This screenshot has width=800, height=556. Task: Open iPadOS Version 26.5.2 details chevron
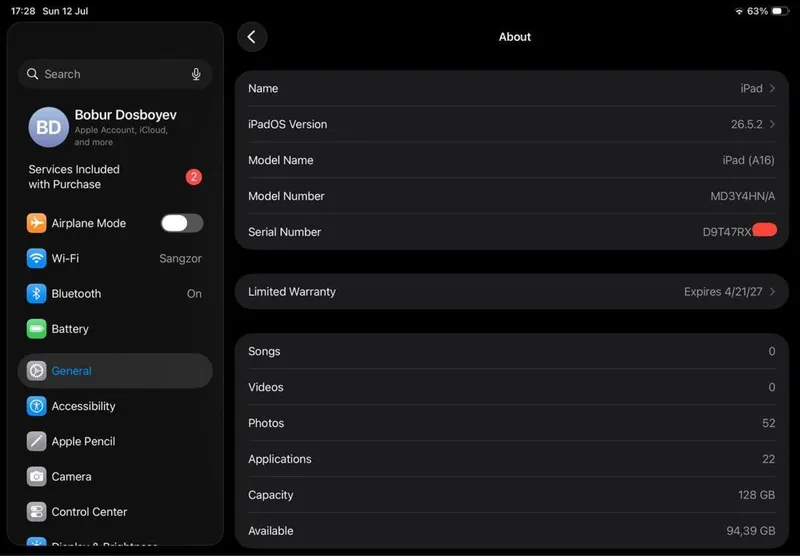[772, 124]
